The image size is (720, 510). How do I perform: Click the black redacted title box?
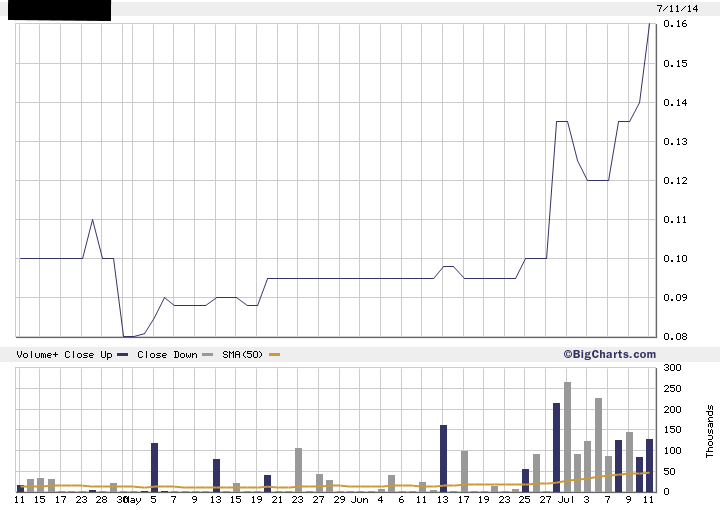point(55,11)
